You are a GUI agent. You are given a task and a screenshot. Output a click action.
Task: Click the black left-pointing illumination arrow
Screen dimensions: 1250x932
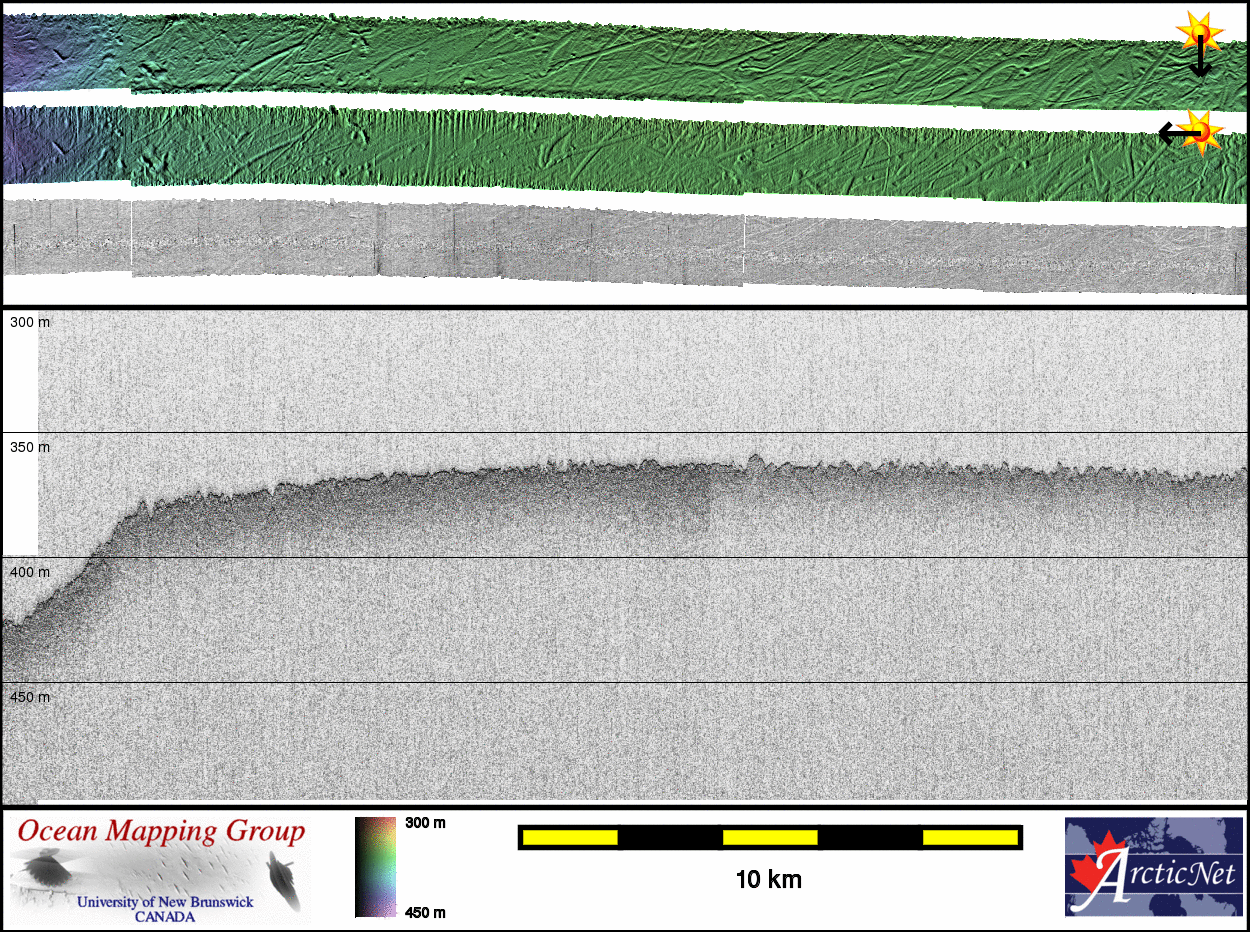[1175, 132]
